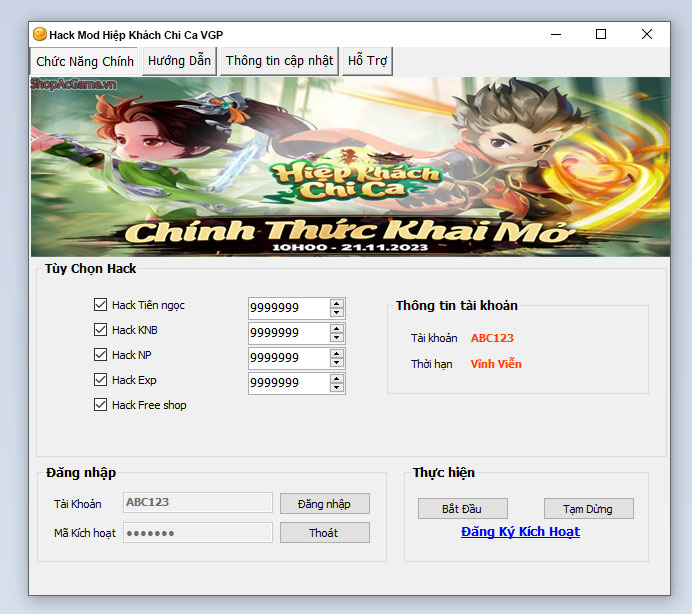Toggle the Hack KNB checkbox
The height and width of the screenshot is (616, 693).
[100, 330]
